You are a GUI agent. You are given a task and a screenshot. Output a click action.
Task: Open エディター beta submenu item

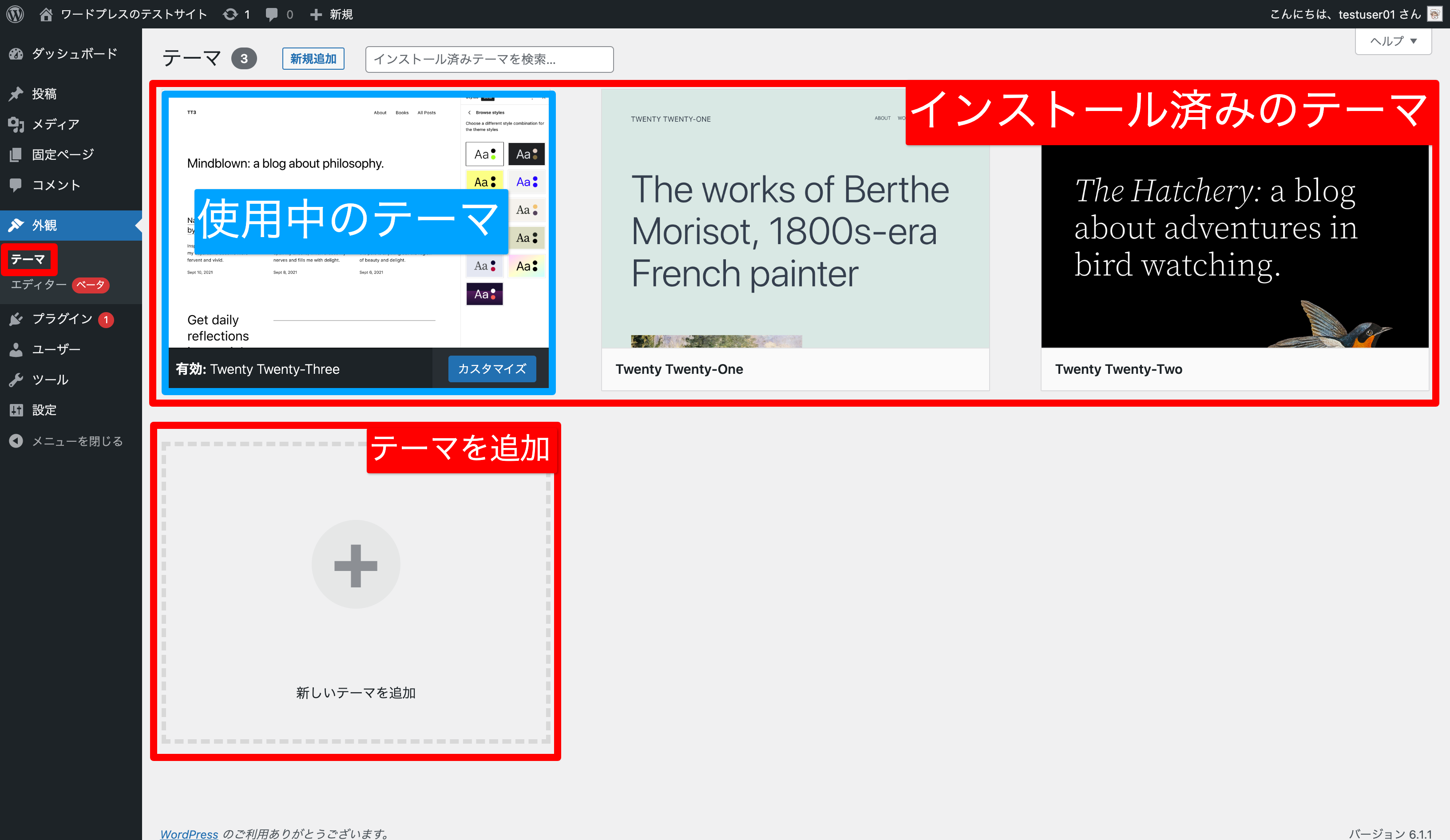pyautogui.click(x=60, y=285)
